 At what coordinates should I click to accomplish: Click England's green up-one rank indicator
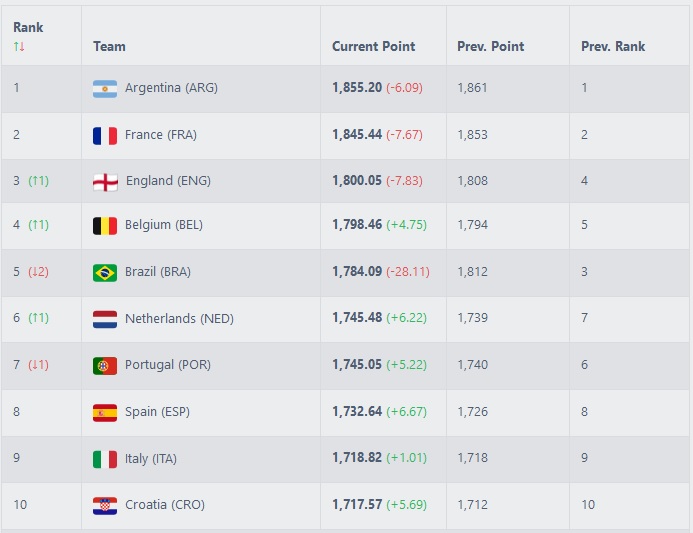[x=38, y=181]
